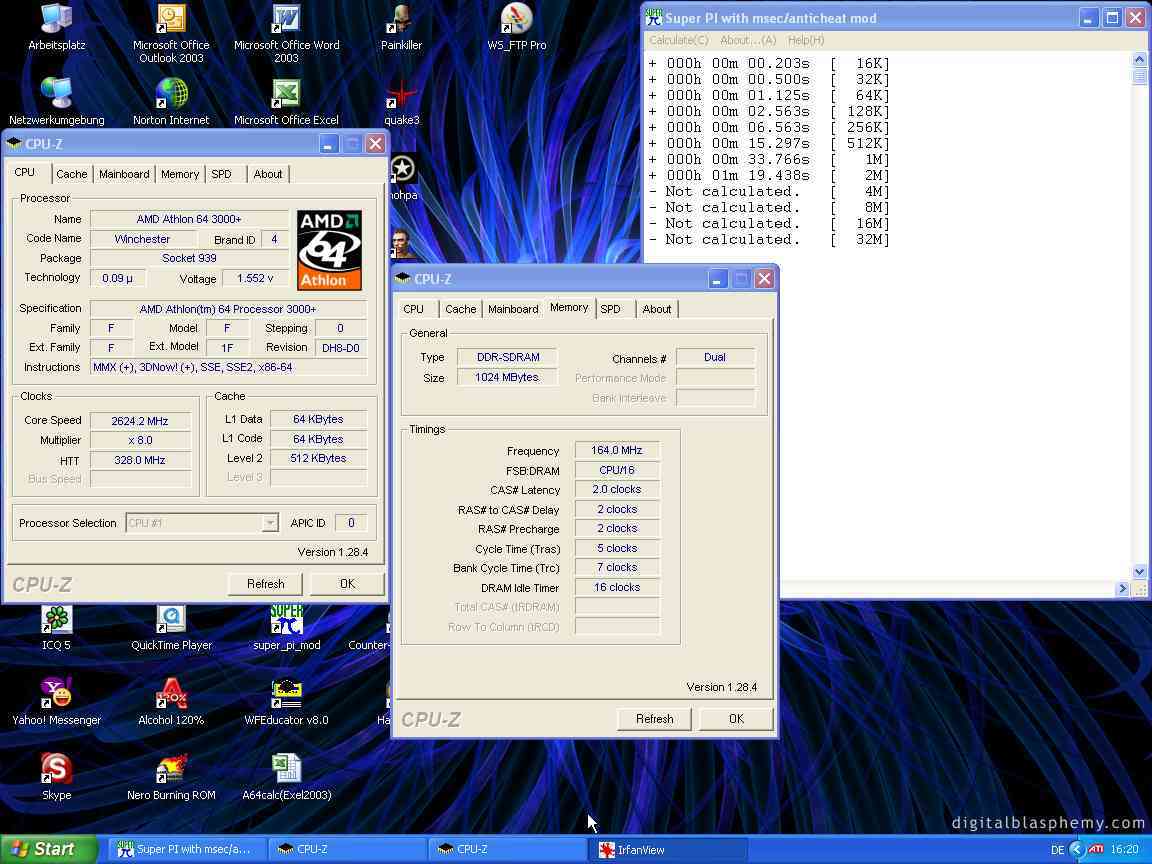The width and height of the screenshot is (1152, 864).
Task: Click the 1M result line 00m 33.766s
Action: click(x=769, y=159)
